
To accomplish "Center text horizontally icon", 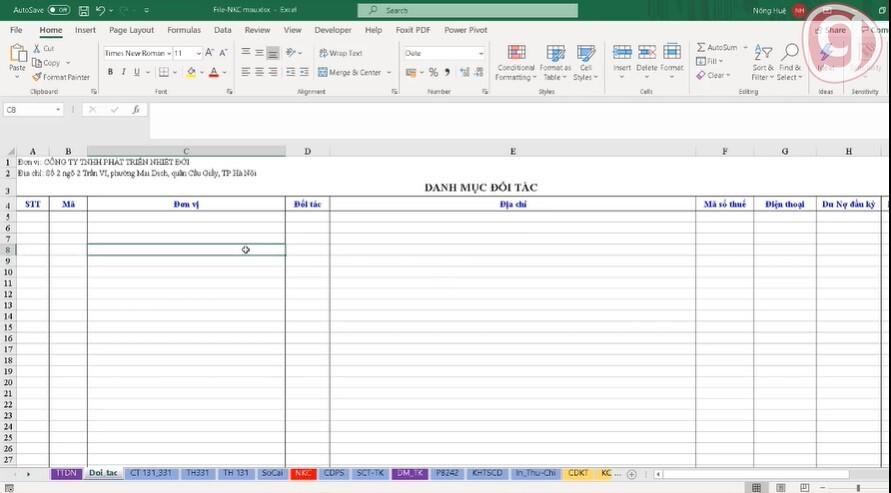I will point(259,72).
